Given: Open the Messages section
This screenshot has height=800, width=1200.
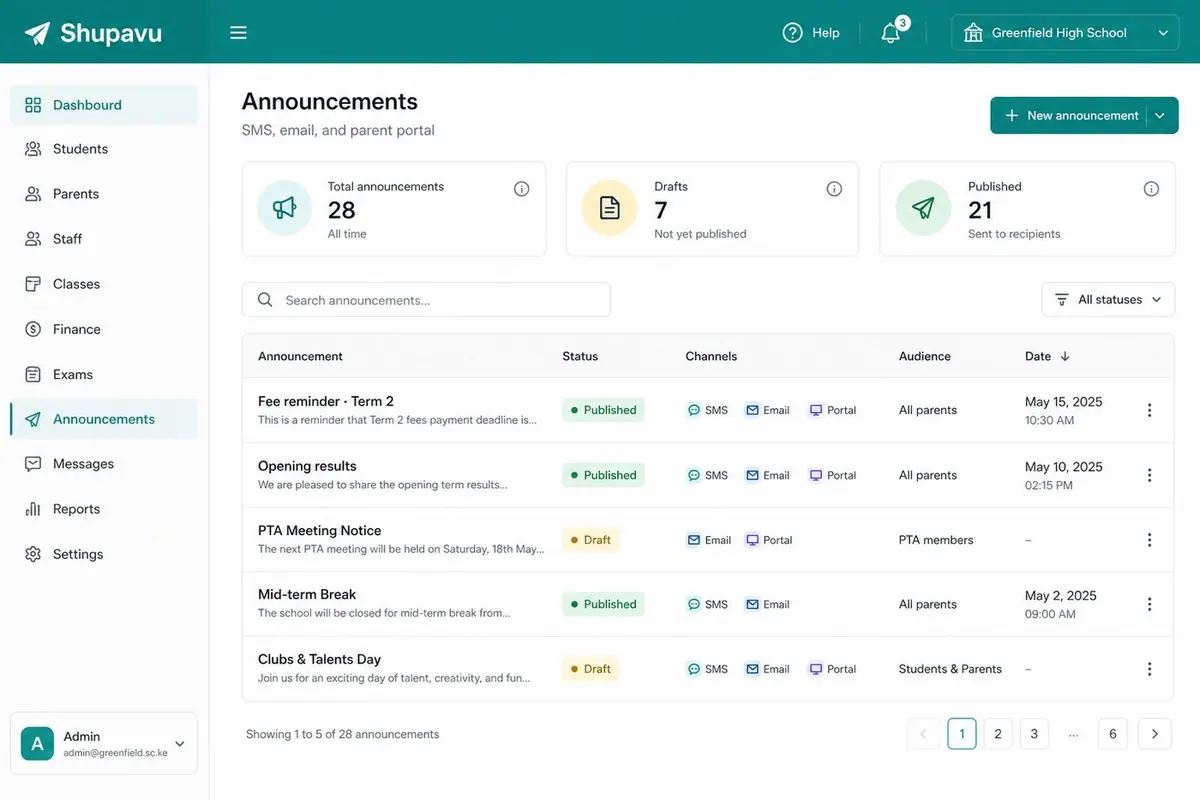Looking at the screenshot, I should click(x=104, y=464).
